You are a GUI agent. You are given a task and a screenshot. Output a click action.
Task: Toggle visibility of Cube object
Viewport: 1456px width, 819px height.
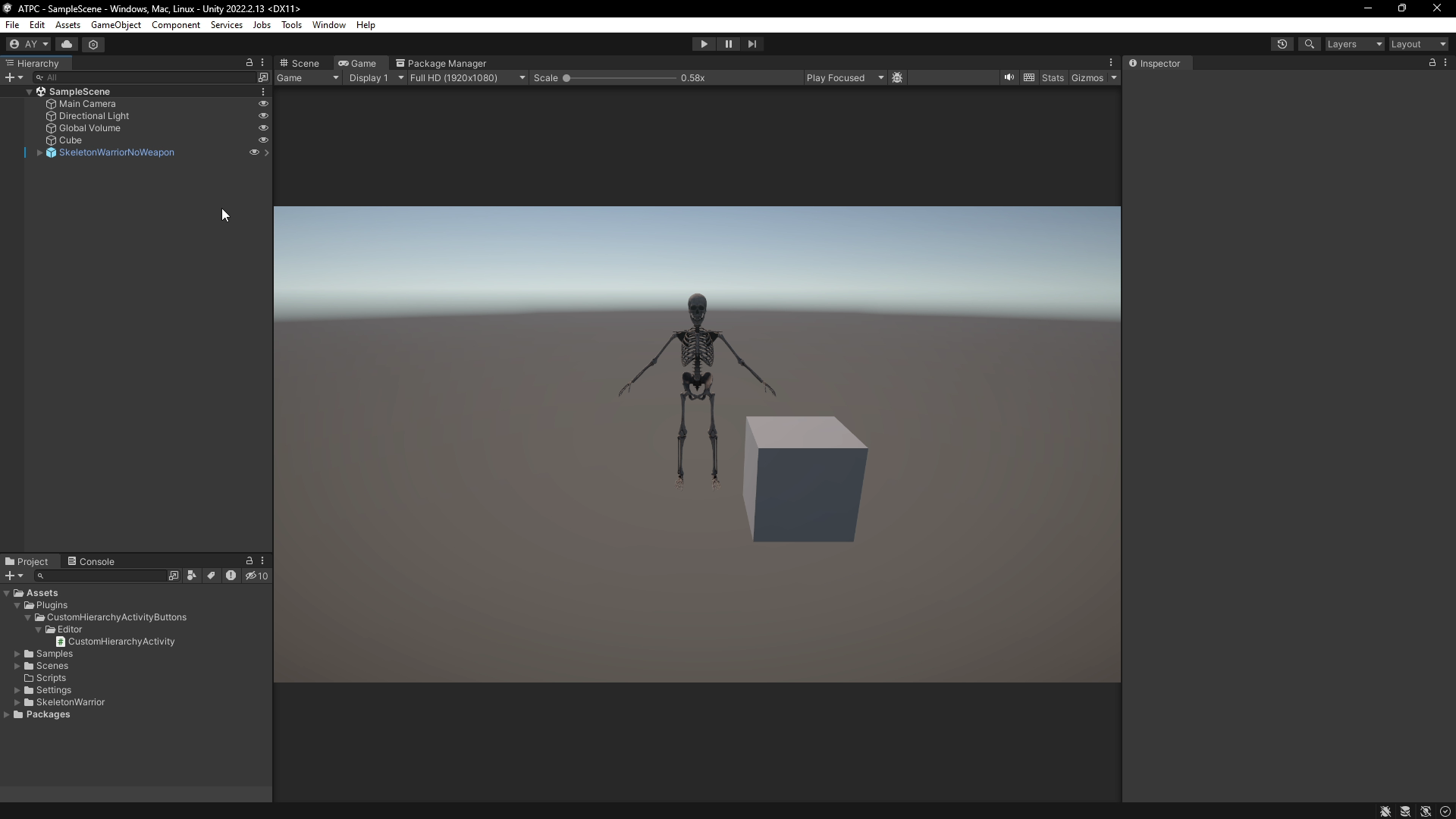pyautogui.click(x=264, y=140)
